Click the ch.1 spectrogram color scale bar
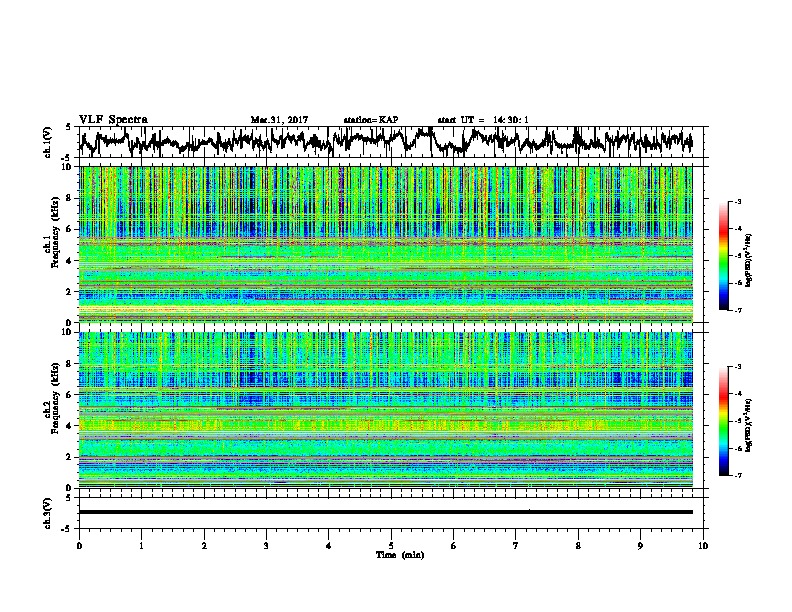The image size is (792, 612). (x=724, y=256)
